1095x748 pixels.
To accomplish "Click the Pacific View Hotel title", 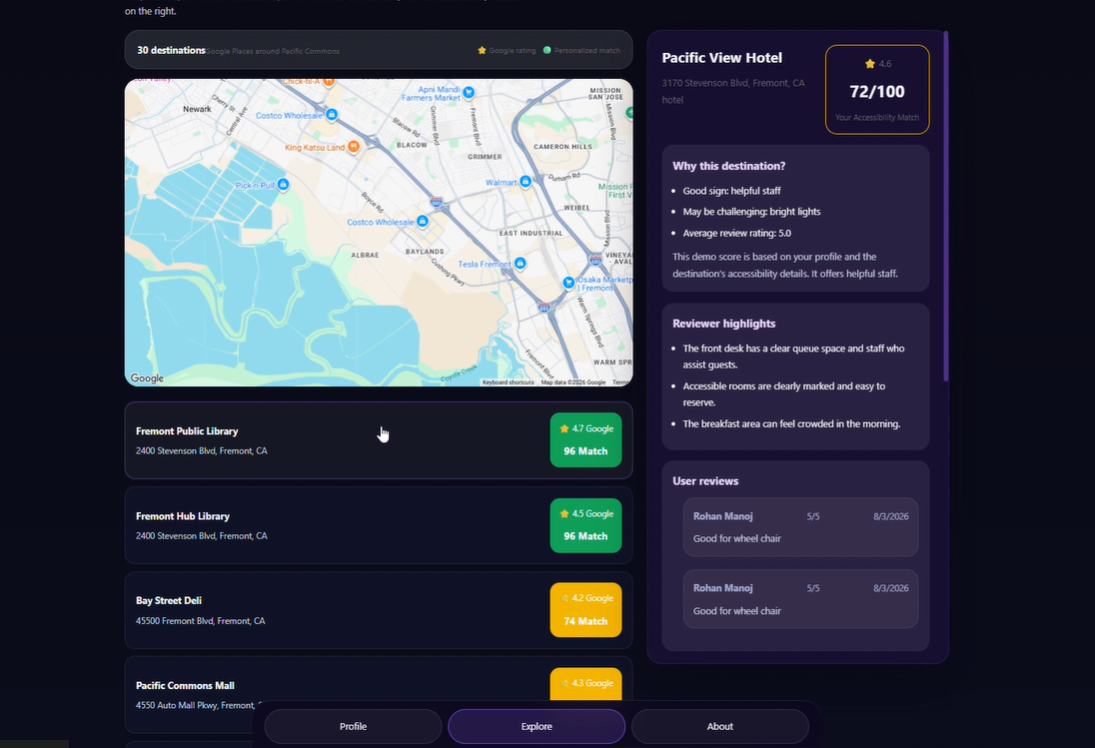I will click(x=722, y=58).
